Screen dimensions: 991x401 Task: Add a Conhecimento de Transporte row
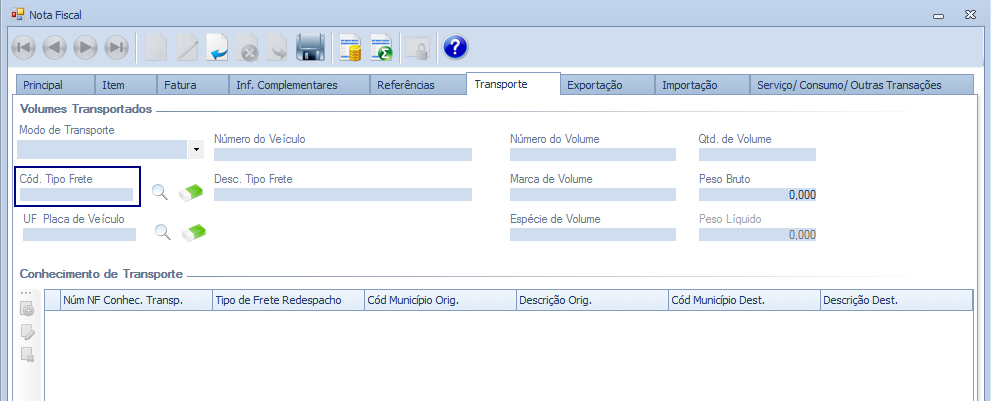tap(28, 309)
